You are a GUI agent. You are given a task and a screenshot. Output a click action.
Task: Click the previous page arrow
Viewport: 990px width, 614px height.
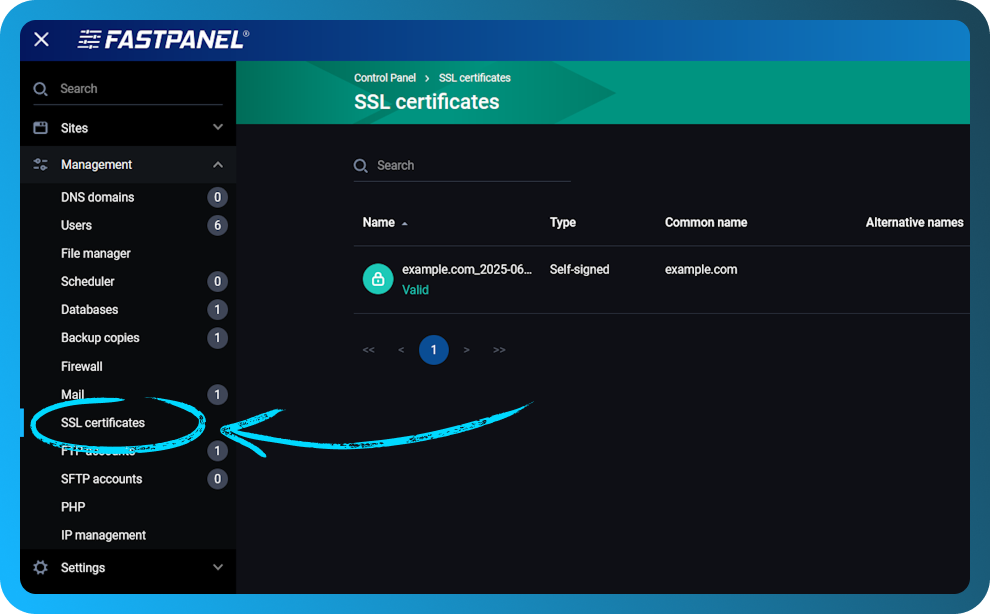click(401, 350)
